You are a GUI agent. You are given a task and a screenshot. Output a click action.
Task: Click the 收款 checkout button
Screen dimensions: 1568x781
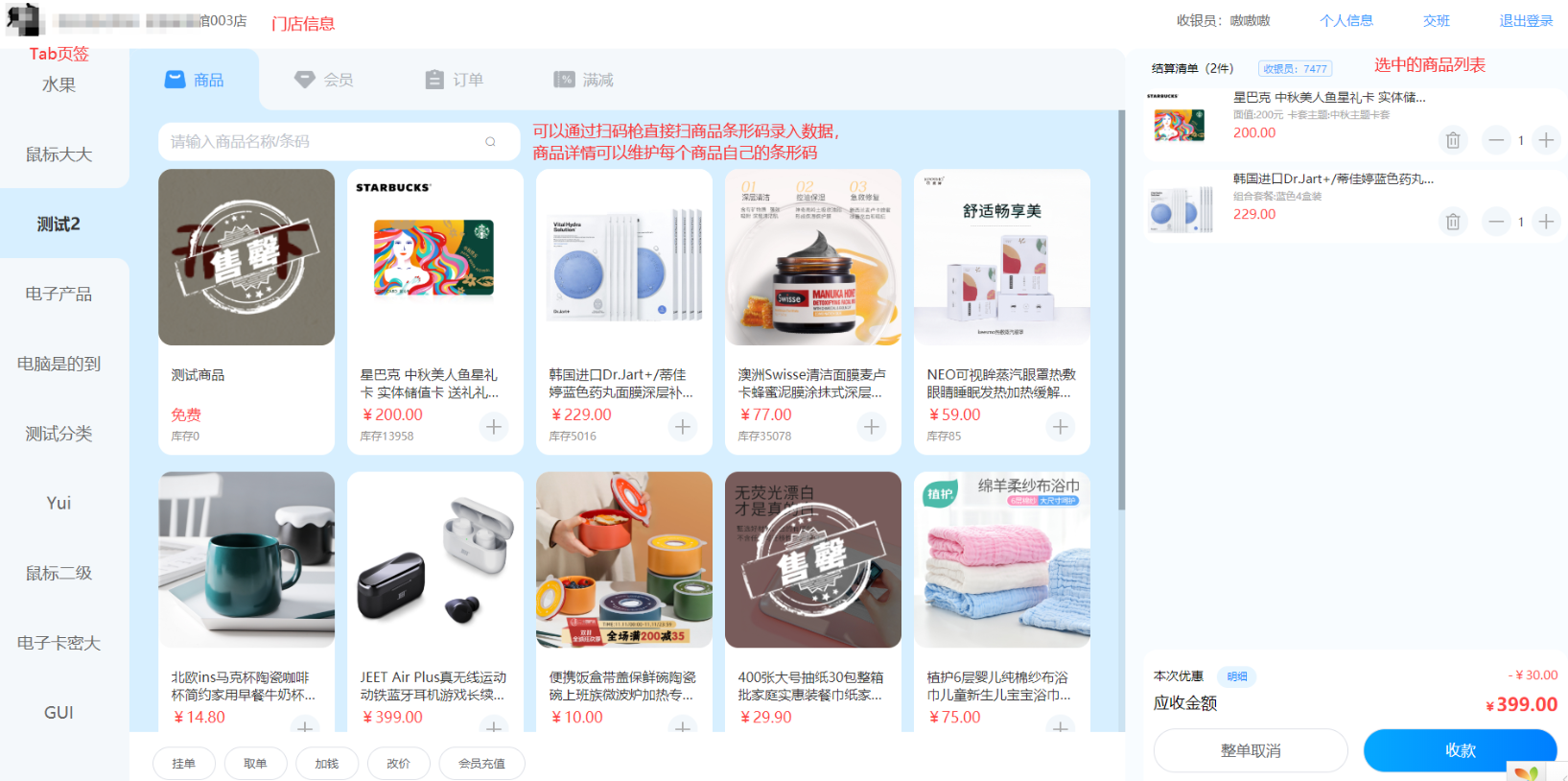[x=1460, y=750]
